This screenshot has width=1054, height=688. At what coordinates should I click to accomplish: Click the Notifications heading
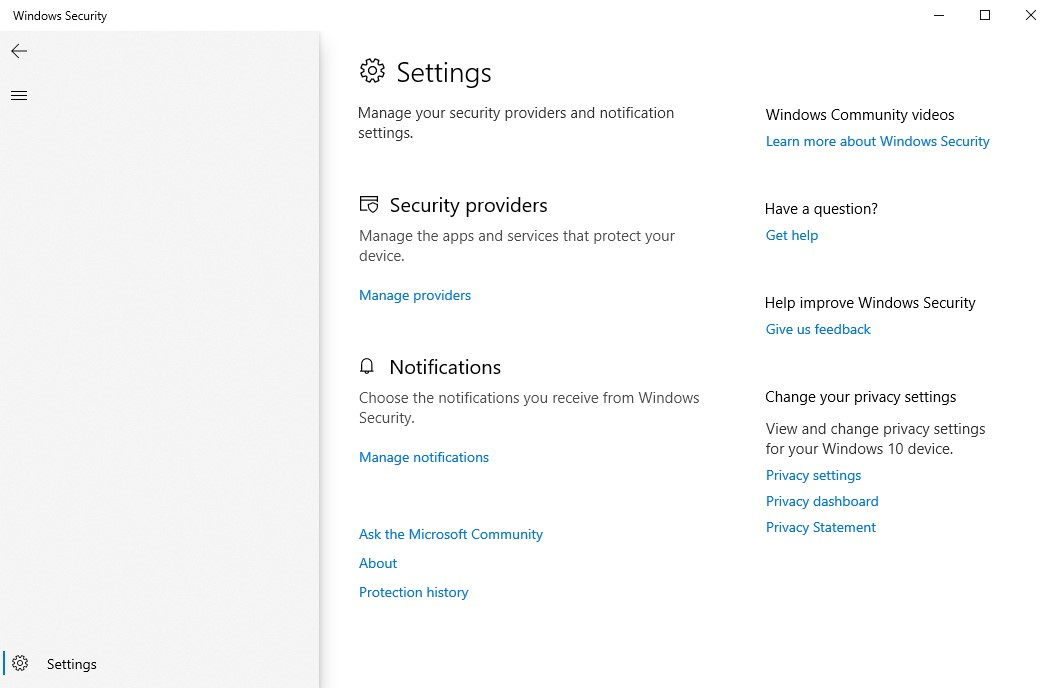[445, 367]
